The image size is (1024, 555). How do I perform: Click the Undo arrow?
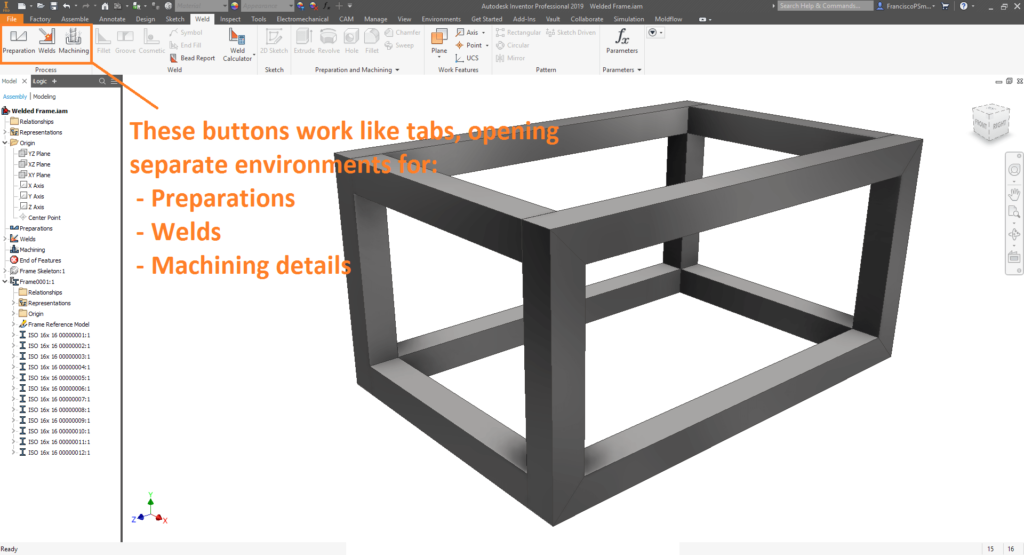pos(67,6)
